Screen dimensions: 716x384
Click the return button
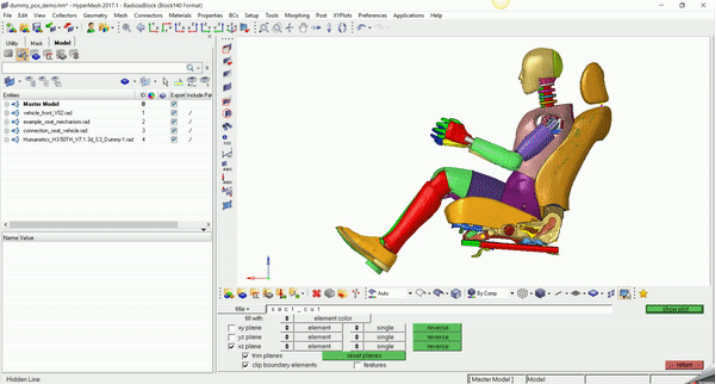pyautogui.click(x=684, y=365)
